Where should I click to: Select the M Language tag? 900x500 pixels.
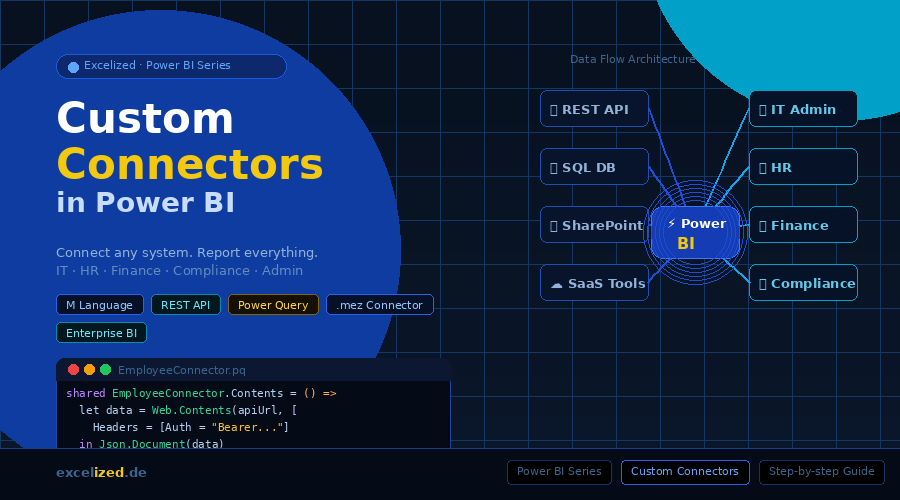coord(99,305)
